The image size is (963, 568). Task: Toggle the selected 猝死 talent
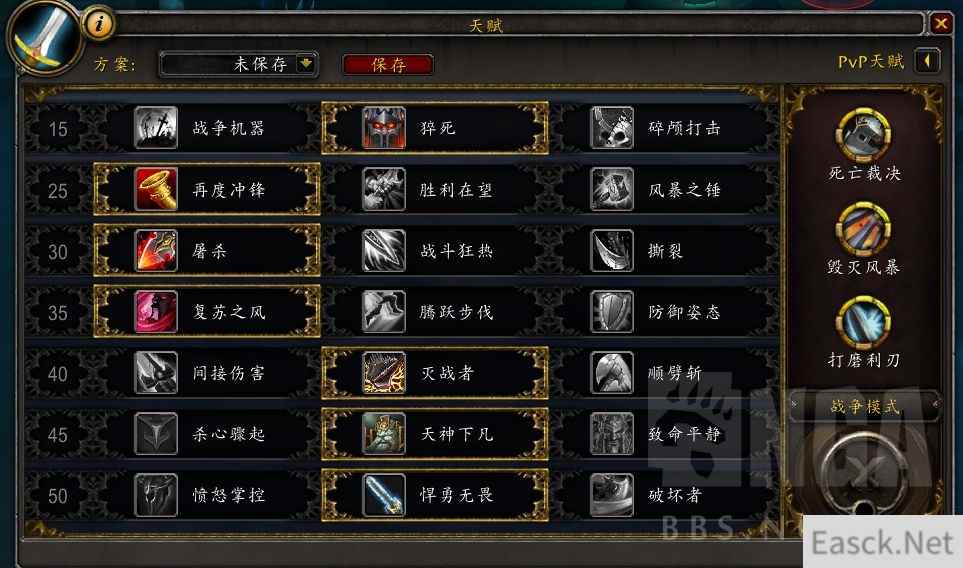(435, 128)
